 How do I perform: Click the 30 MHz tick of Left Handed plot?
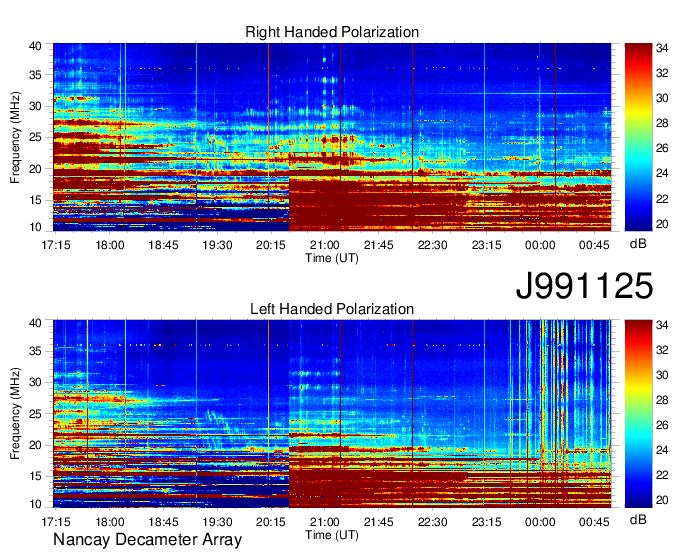pyautogui.click(x=36, y=383)
